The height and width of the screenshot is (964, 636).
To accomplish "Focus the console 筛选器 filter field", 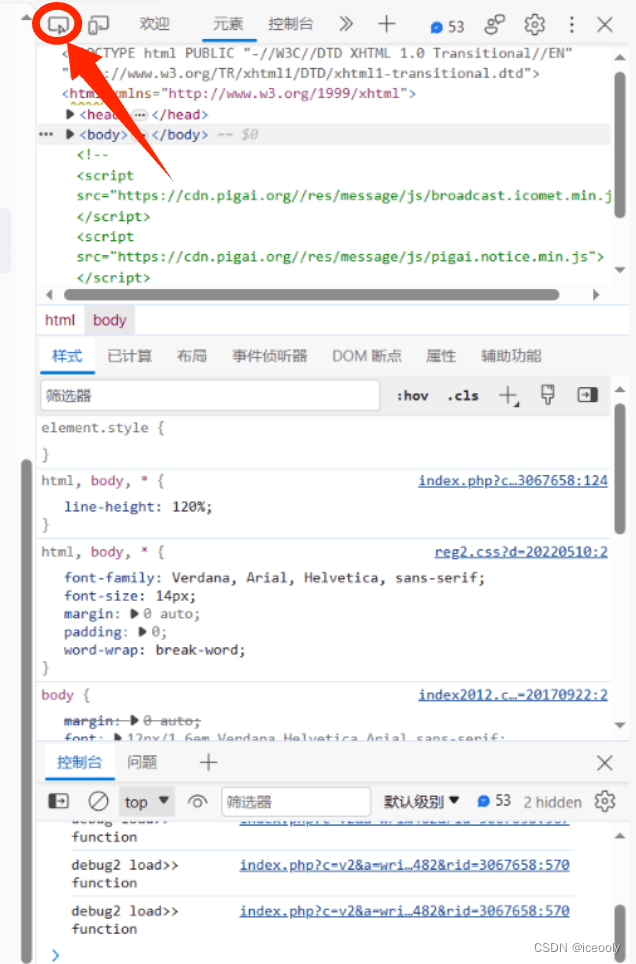I will tap(296, 802).
